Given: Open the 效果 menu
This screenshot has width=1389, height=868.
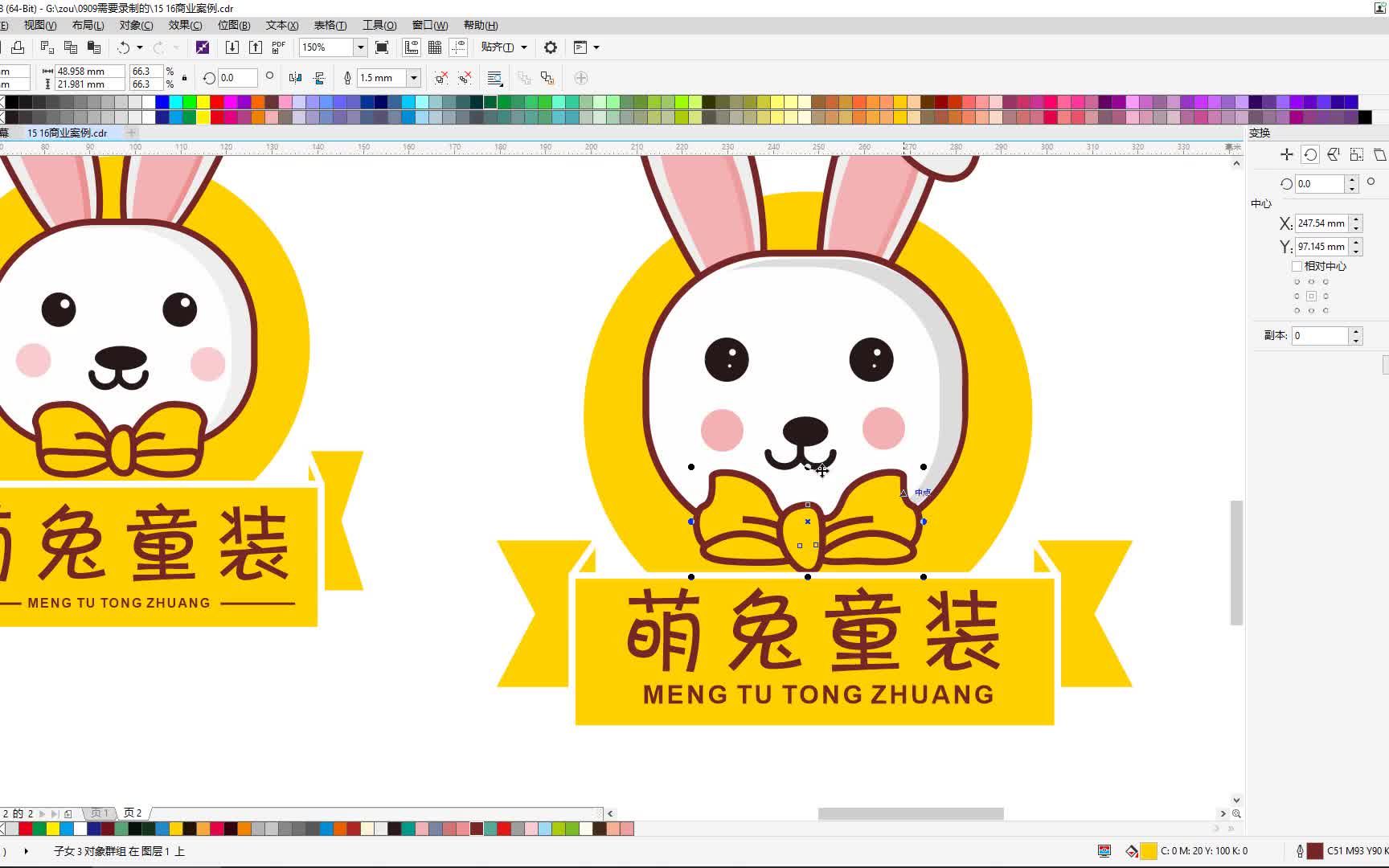Looking at the screenshot, I should click(185, 25).
